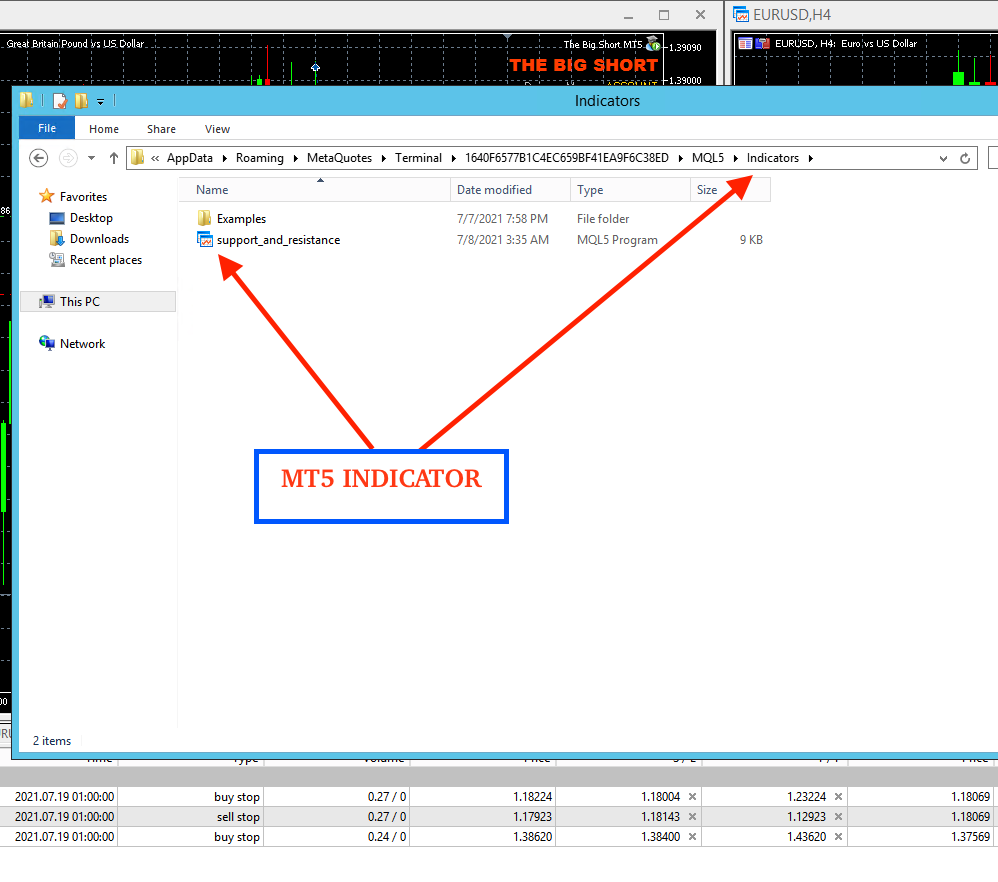Viewport: 998px width, 882px height.
Task: Sort by Type column header
Action: (630, 190)
